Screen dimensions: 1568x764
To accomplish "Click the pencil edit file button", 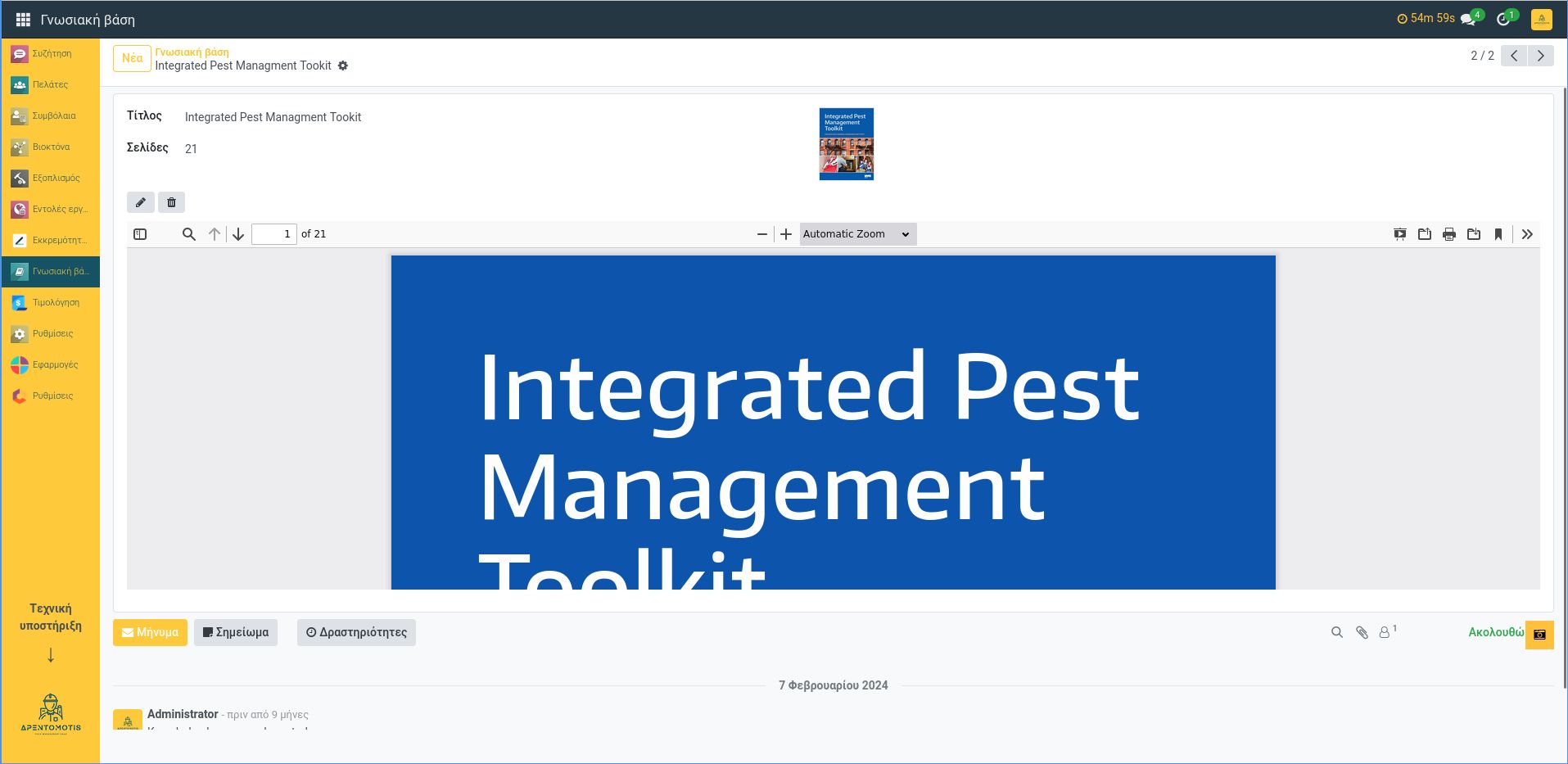I will (141, 202).
